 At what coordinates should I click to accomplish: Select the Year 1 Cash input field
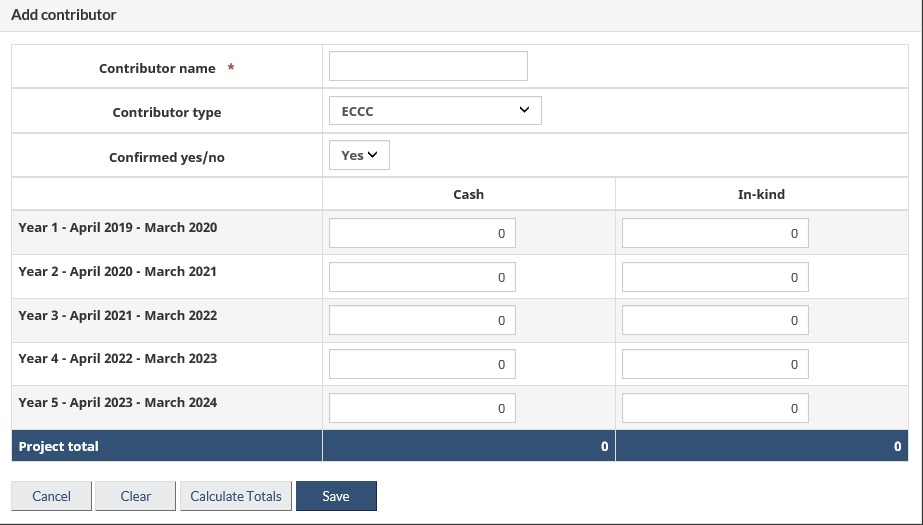pos(421,233)
